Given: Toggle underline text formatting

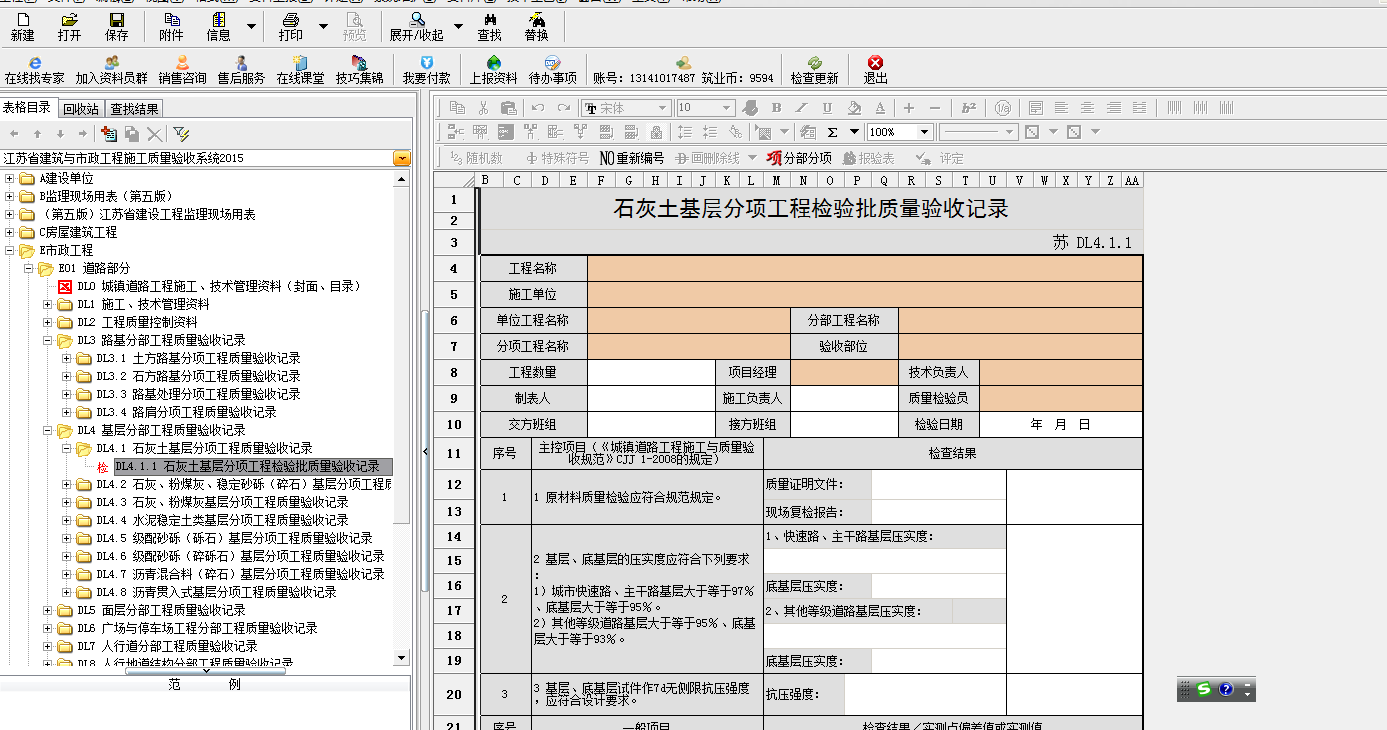Looking at the screenshot, I should click(827, 108).
